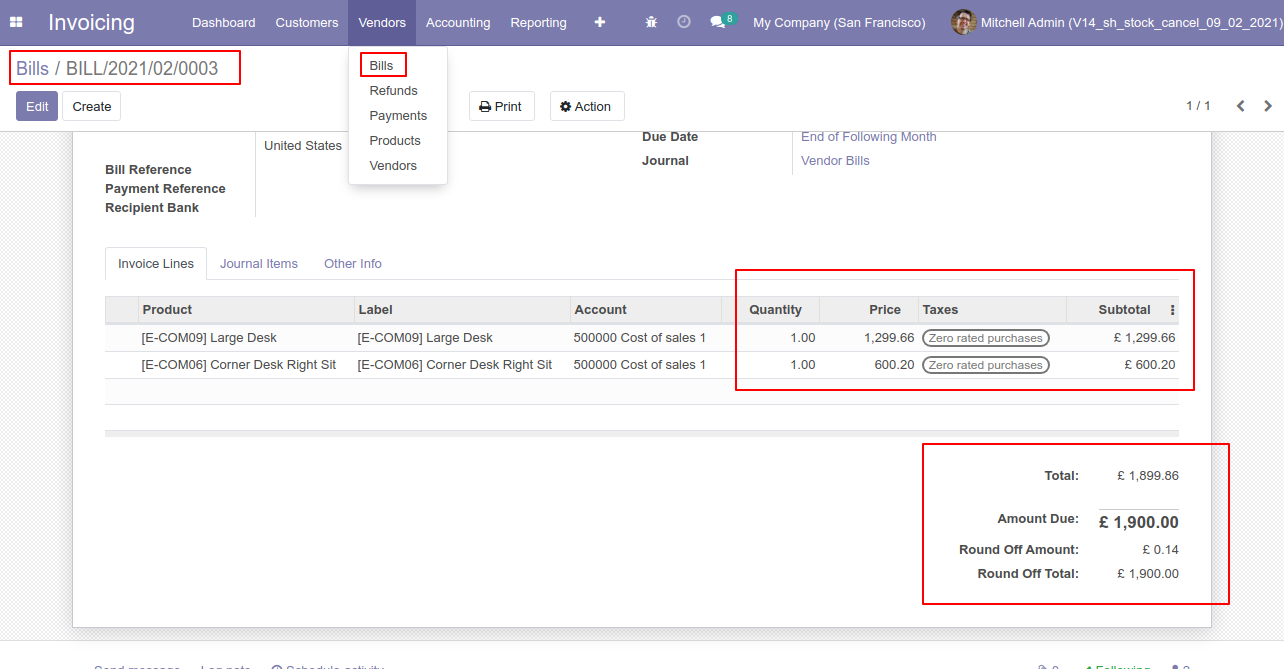Screen dimensions: 1284x669
Task: Open the Action dropdown
Action: pyautogui.click(x=586, y=106)
